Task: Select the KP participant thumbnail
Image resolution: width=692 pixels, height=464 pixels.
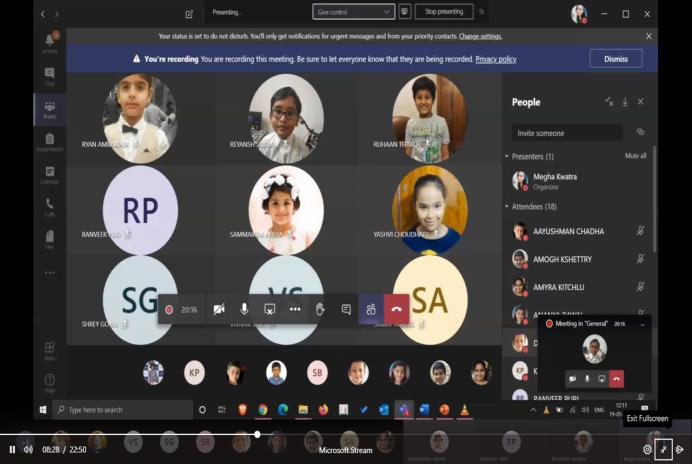Action: tap(194, 373)
